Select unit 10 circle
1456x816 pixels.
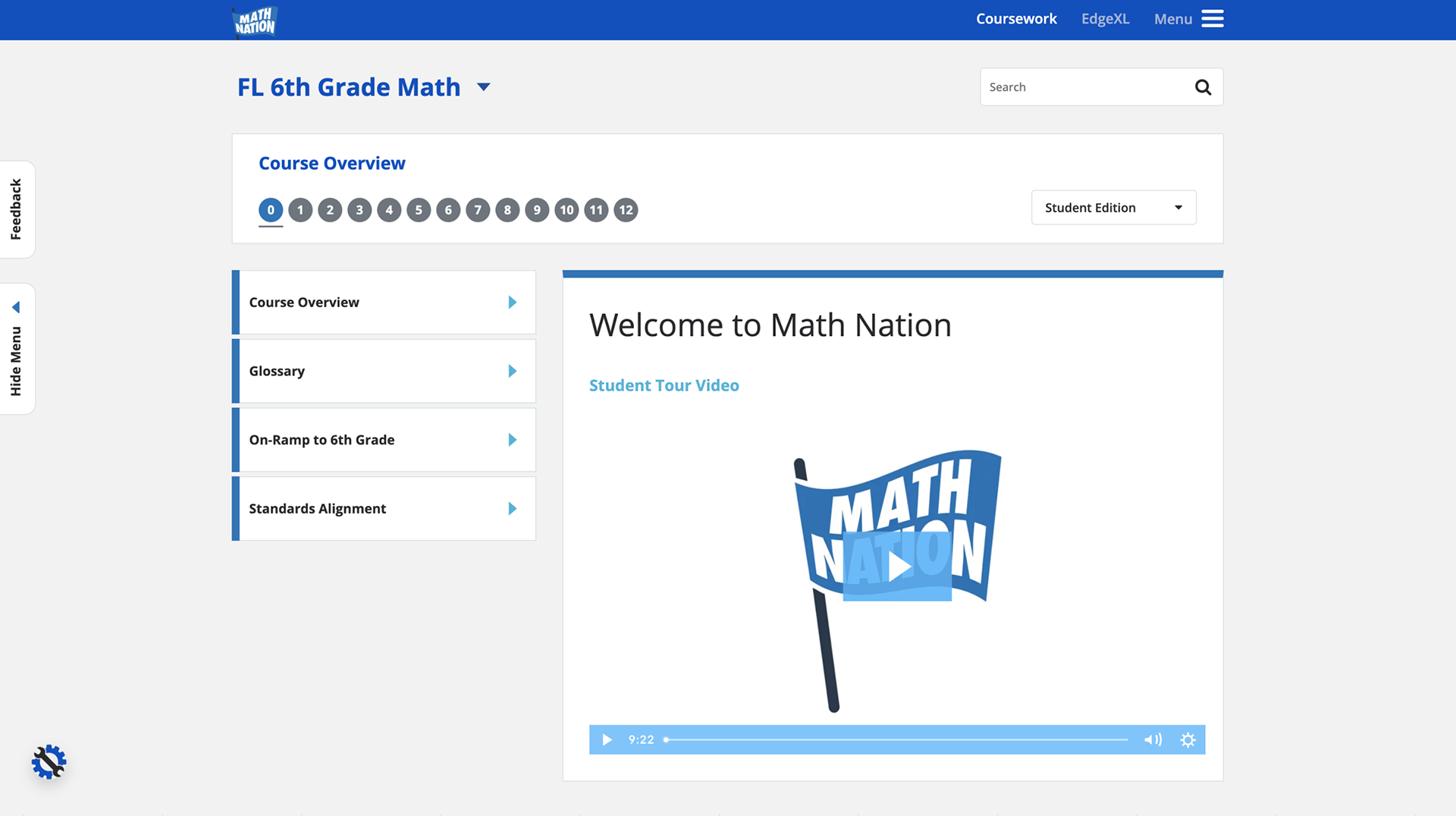(x=566, y=210)
